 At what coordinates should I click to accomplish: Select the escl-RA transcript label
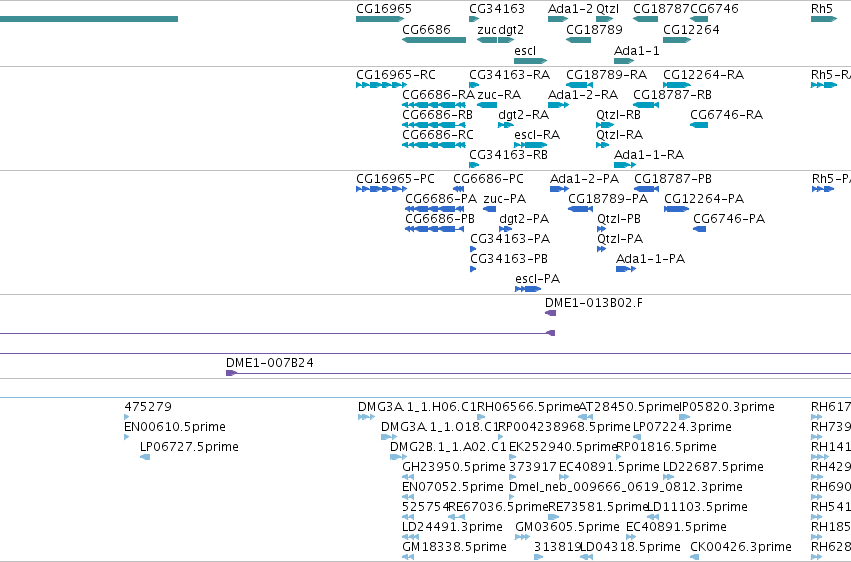537,135
